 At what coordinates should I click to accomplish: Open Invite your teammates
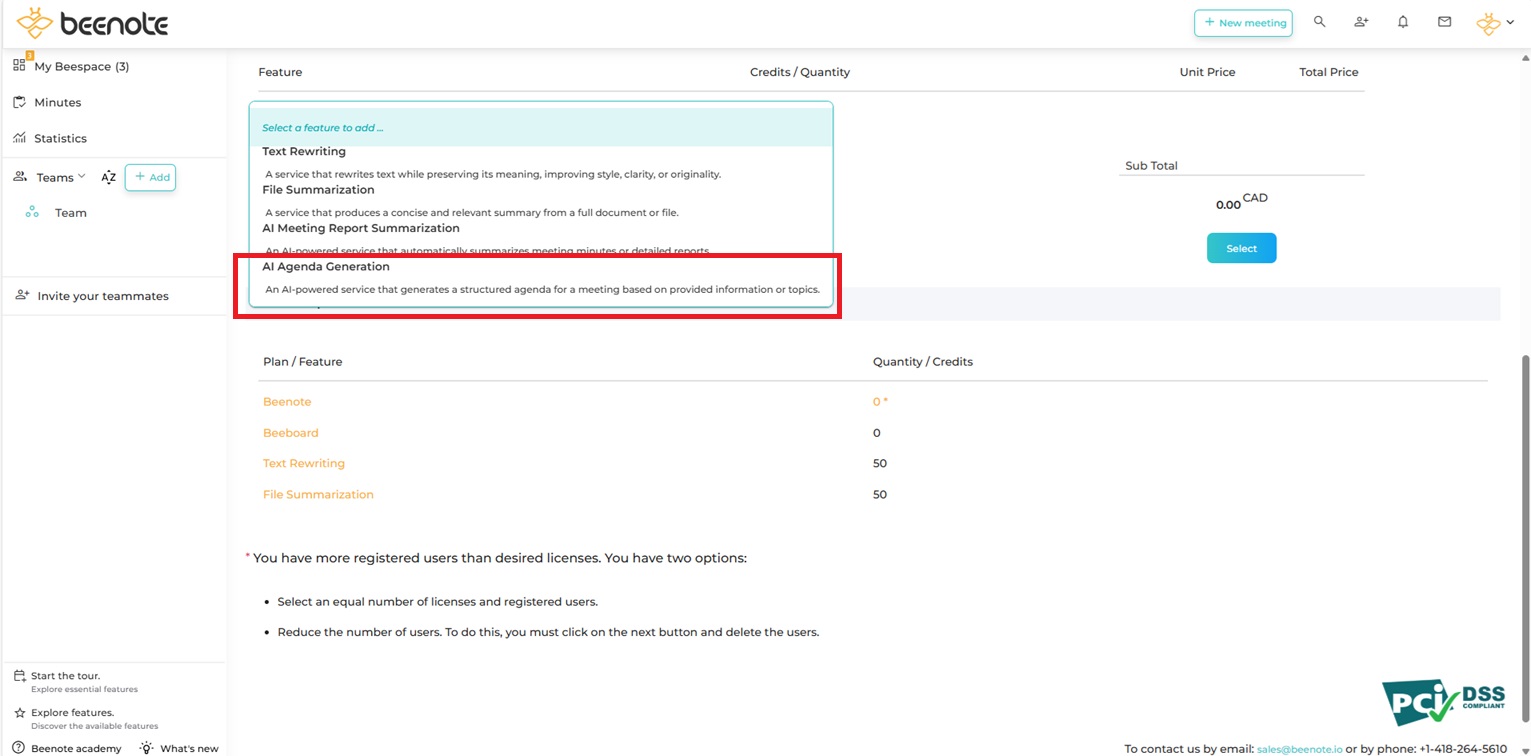[x=102, y=296]
